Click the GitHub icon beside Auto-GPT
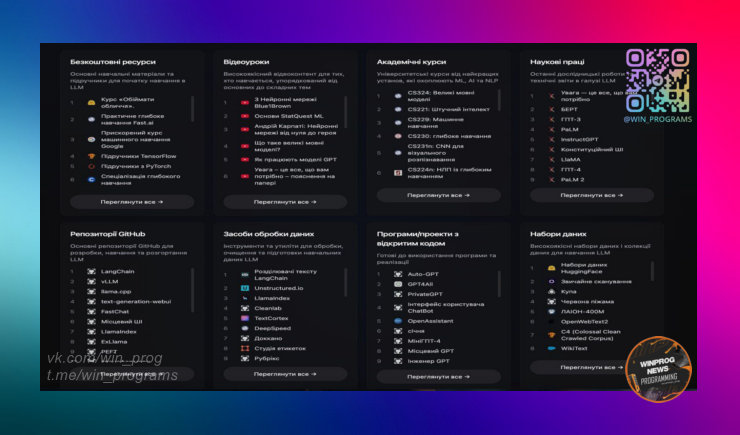The image size is (740, 435). pyautogui.click(x=398, y=274)
